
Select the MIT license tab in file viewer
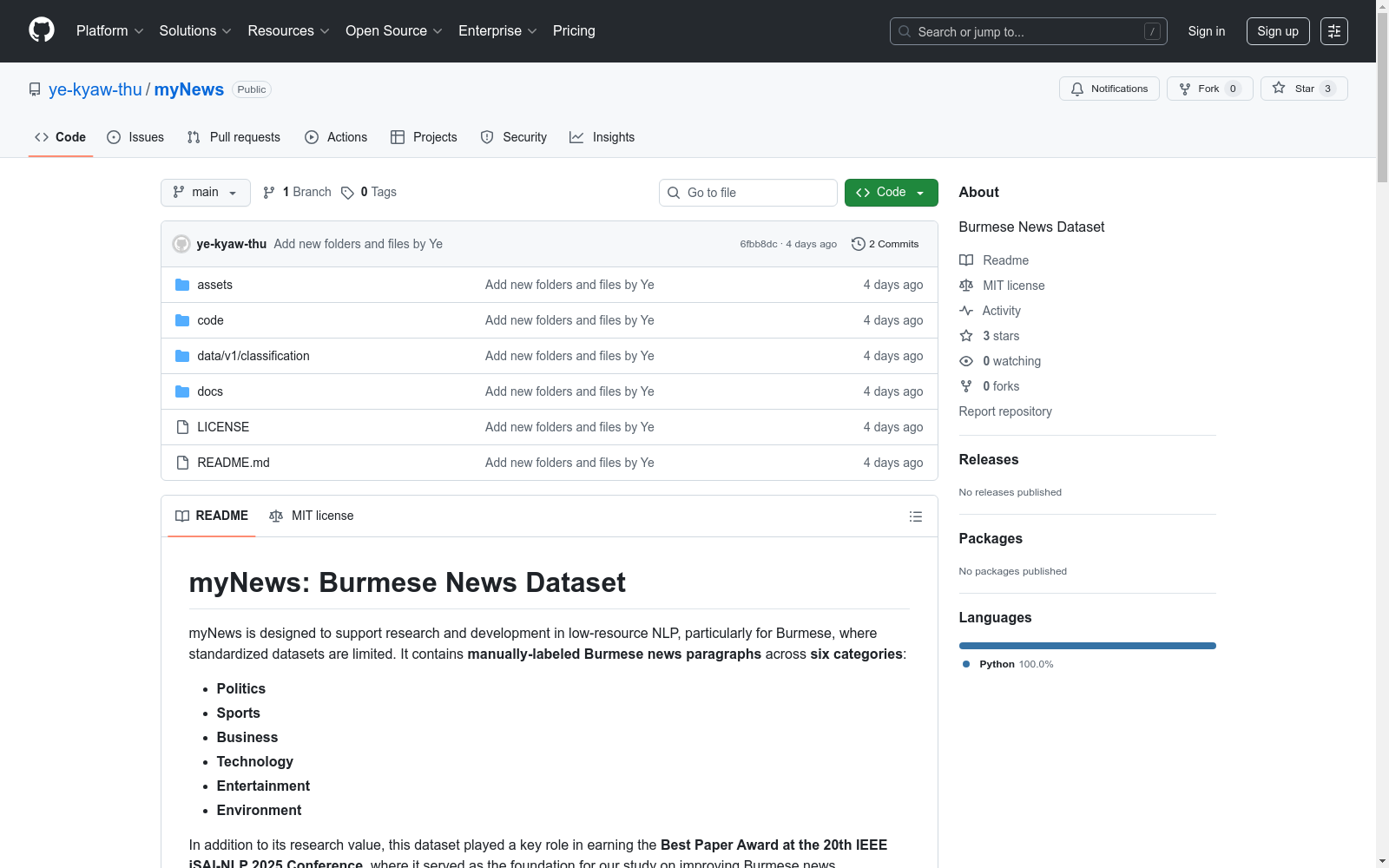pos(312,516)
